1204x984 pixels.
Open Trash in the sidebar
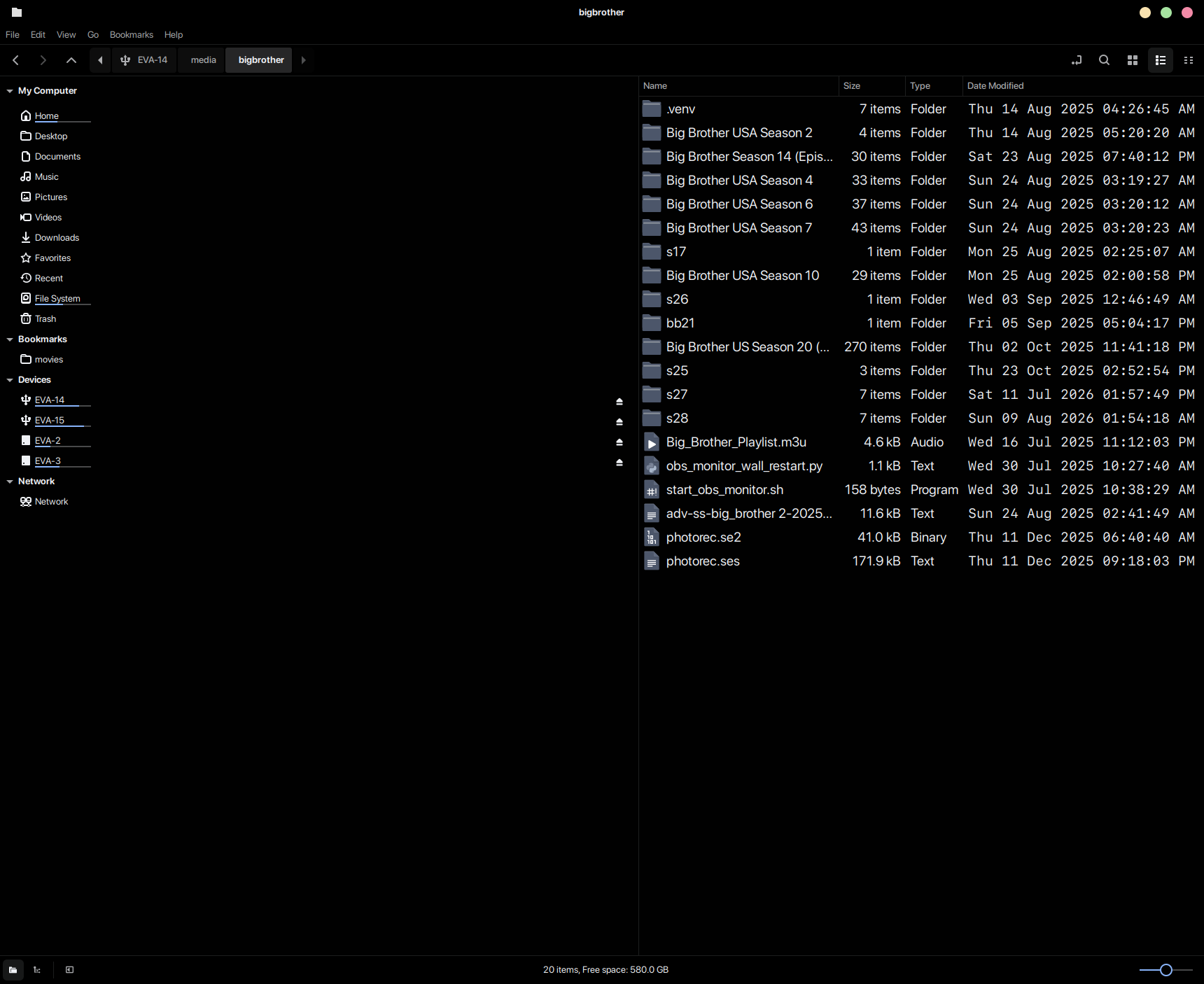(x=45, y=319)
